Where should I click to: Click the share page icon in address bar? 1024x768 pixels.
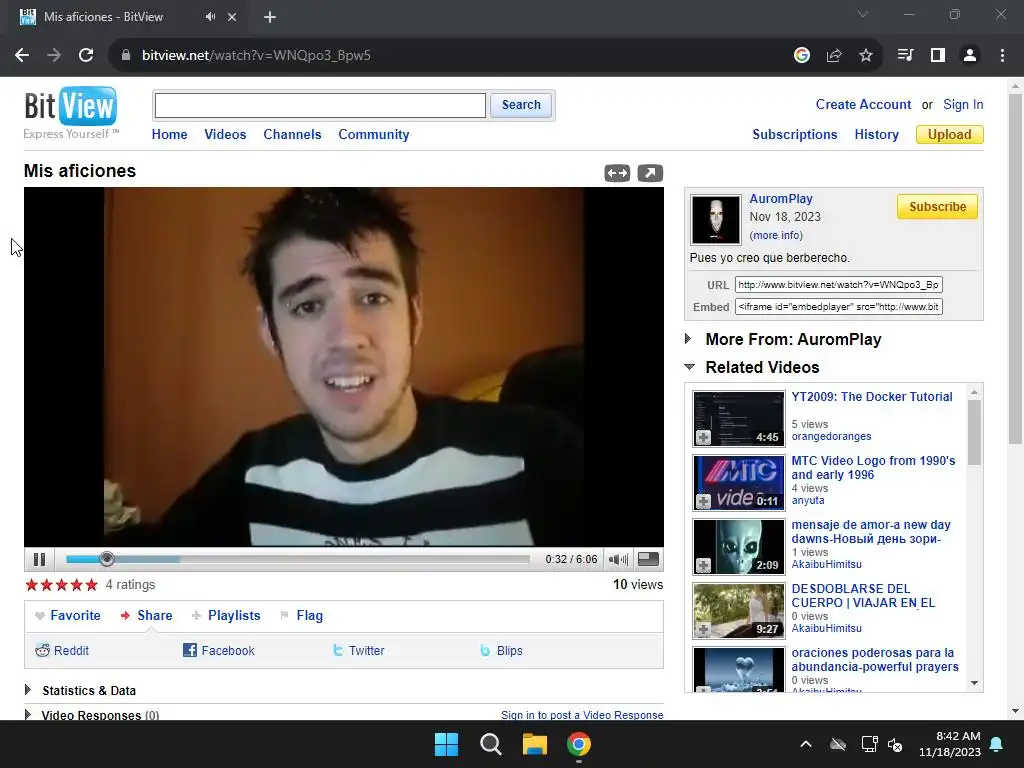pos(834,56)
